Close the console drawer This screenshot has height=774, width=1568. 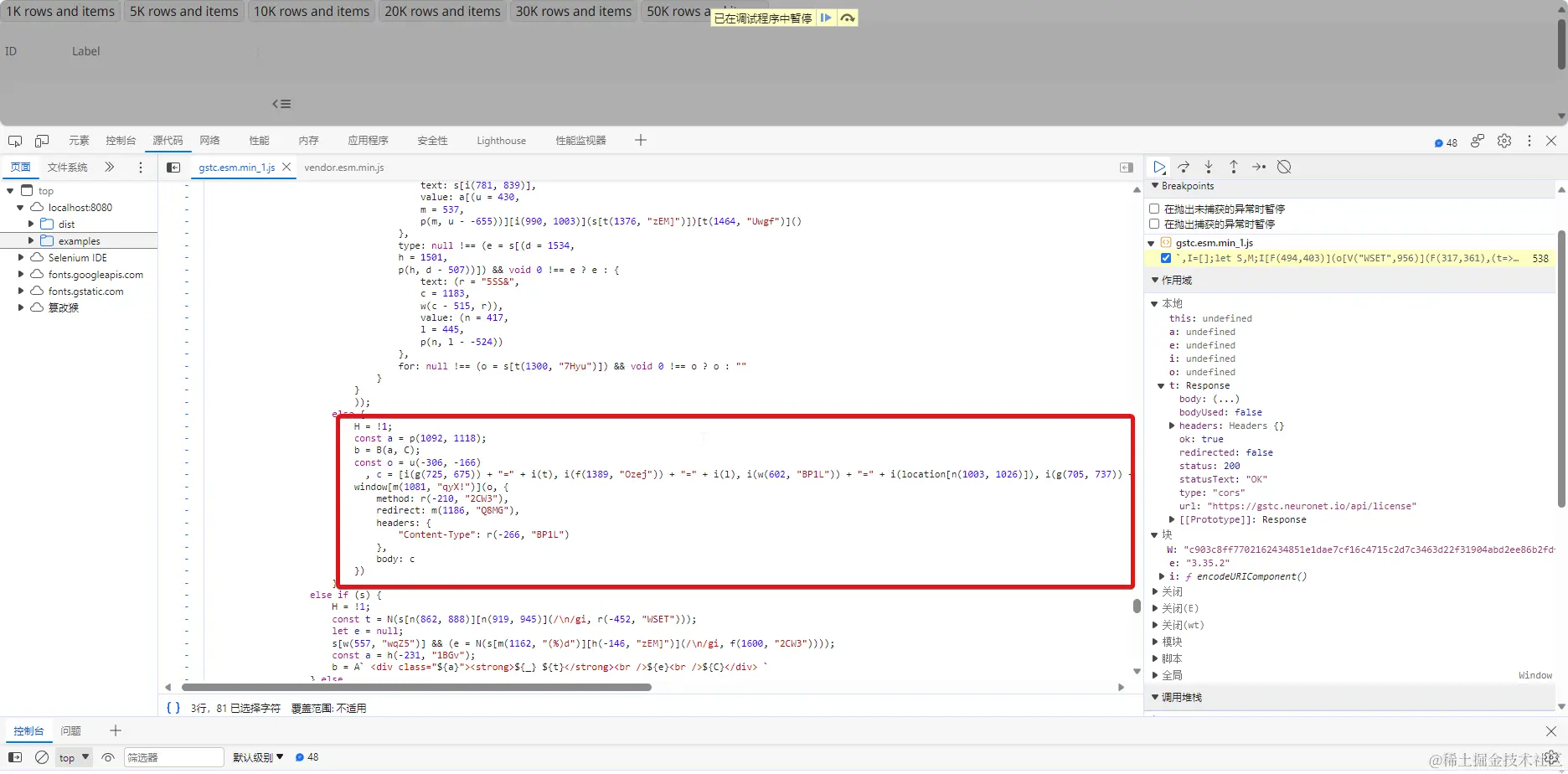point(1551,731)
